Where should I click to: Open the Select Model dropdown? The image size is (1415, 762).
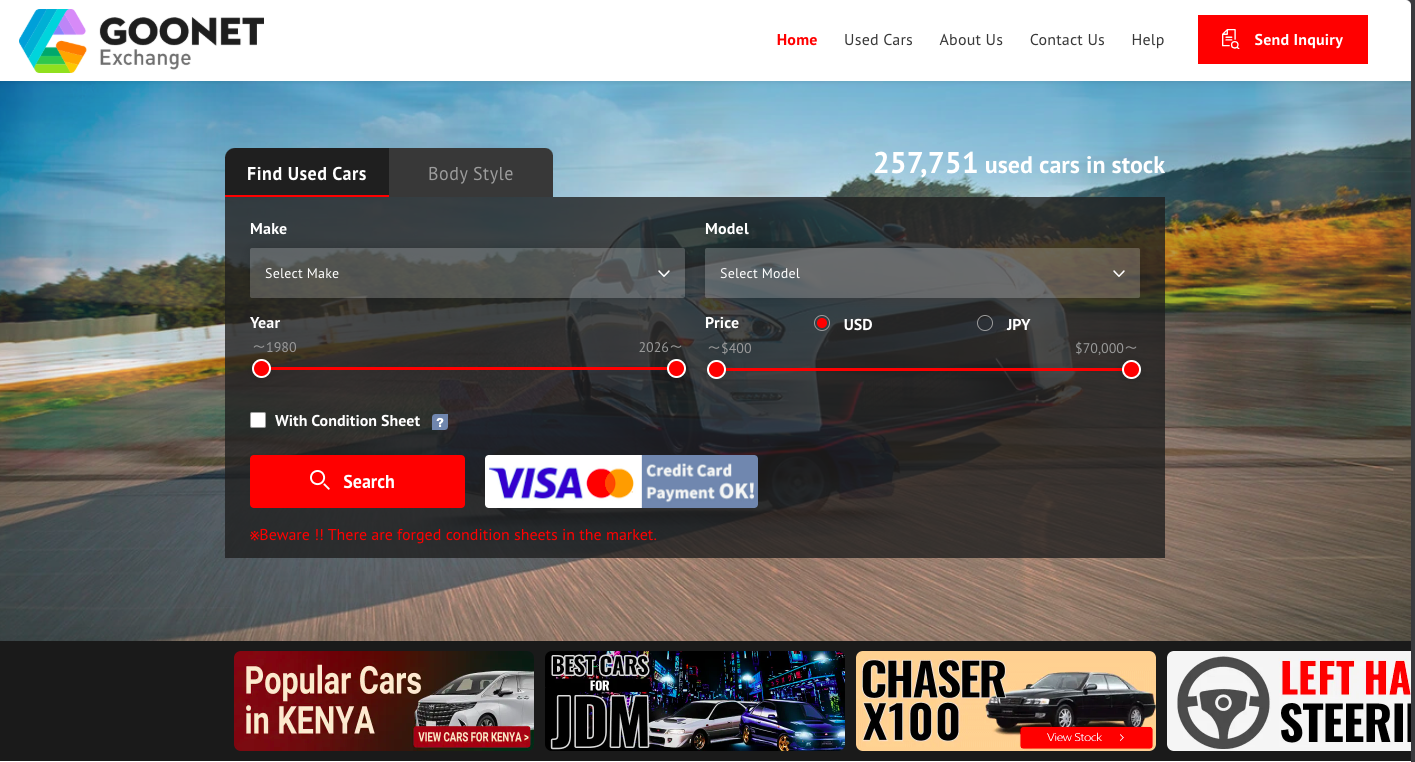coord(921,273)
